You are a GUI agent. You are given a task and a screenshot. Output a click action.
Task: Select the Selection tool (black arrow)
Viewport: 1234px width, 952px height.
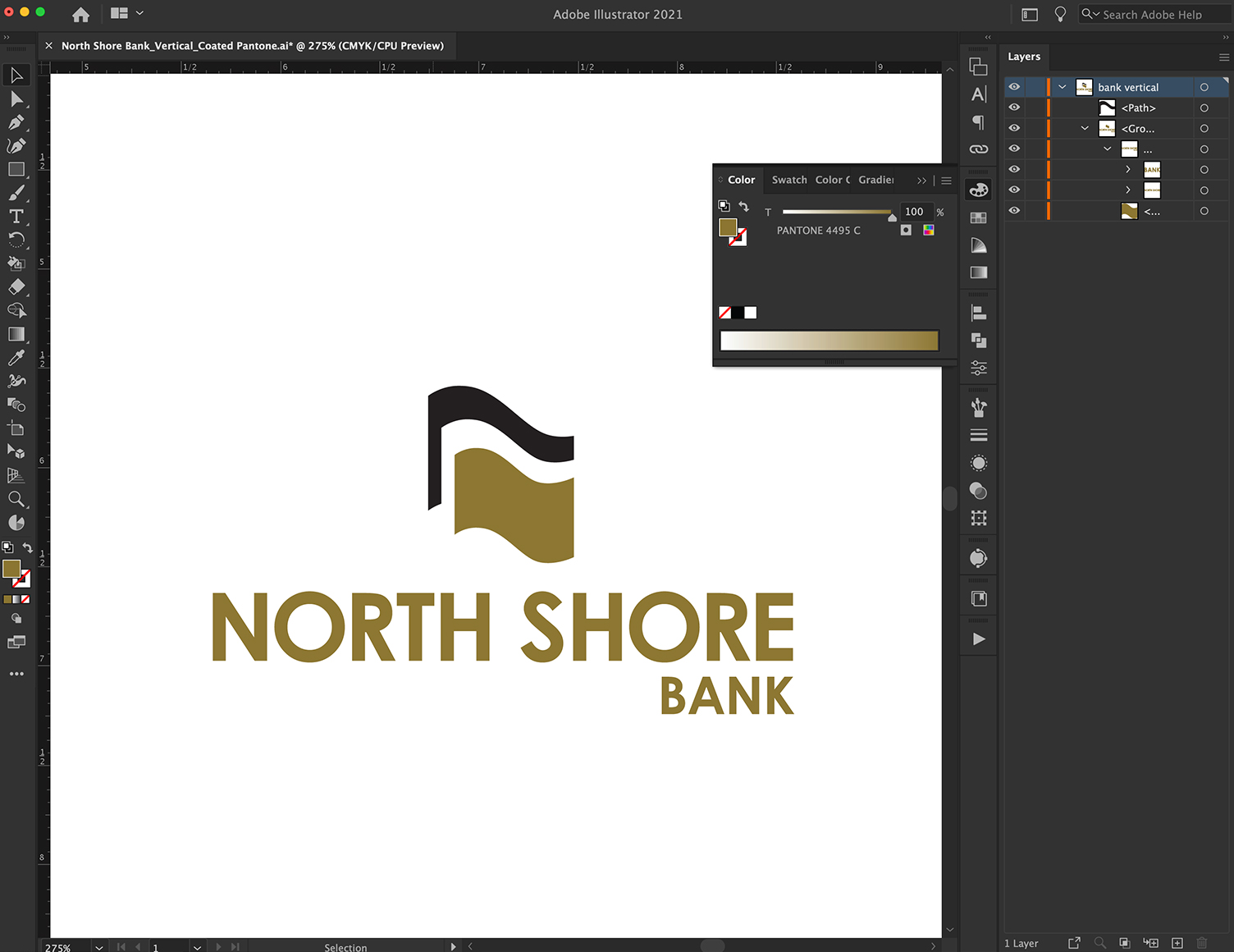coord(16,76)
